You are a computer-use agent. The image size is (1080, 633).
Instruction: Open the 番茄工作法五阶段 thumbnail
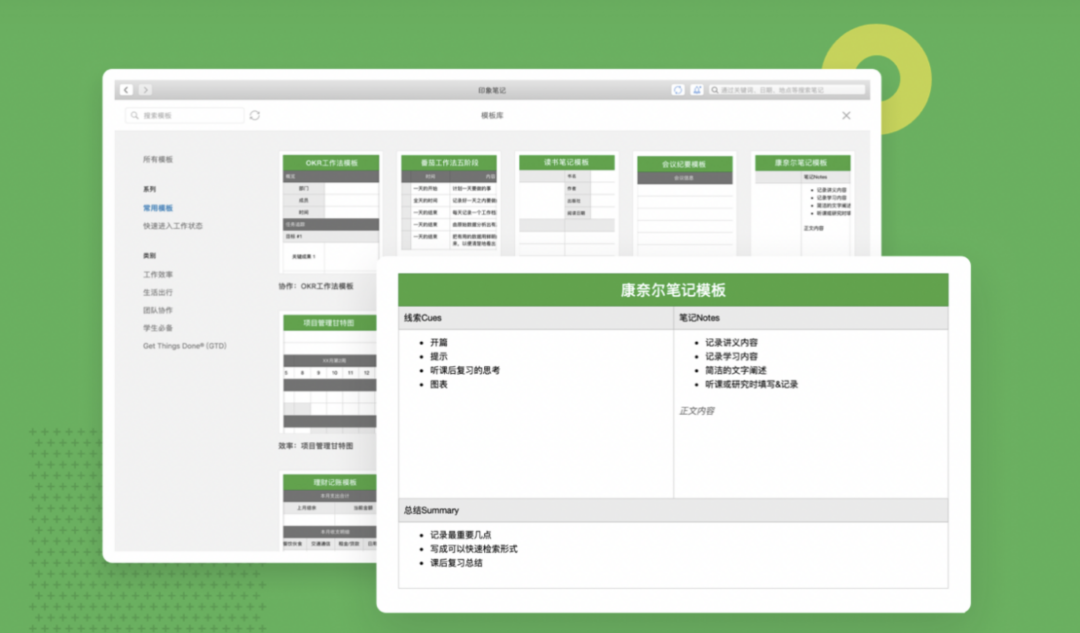pyautogui.click(x=449, y=205)
